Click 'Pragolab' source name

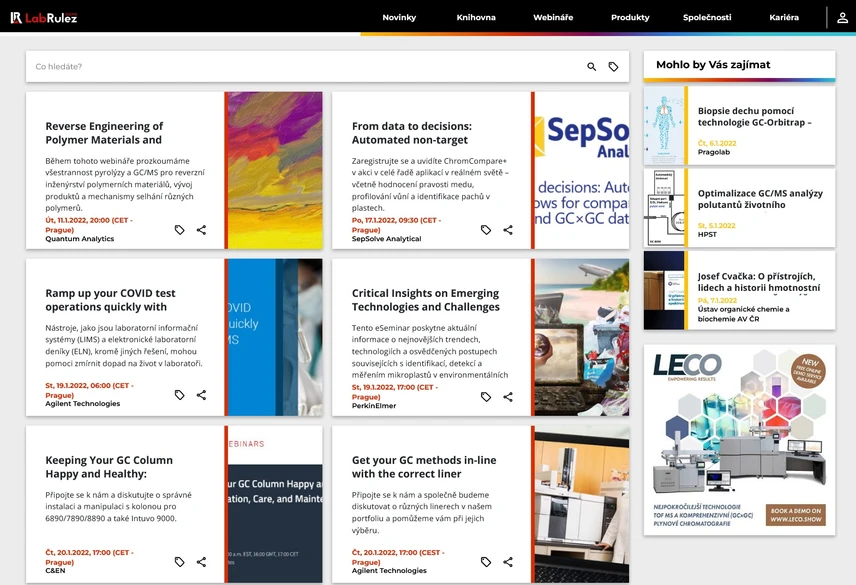pyautogui.click(x=714, y=152)
